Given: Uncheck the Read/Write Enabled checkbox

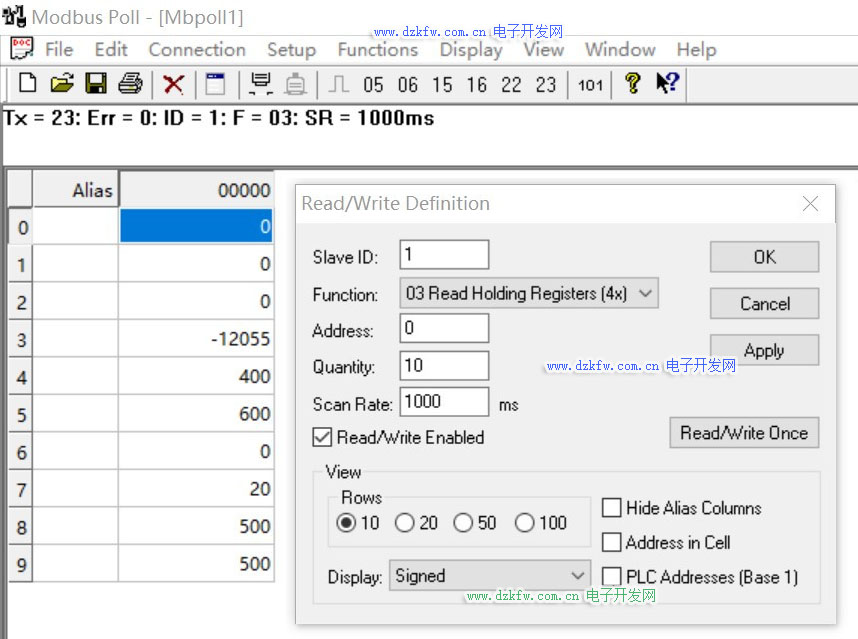Looking at the screenshot, I should click(x=323, y=437).
